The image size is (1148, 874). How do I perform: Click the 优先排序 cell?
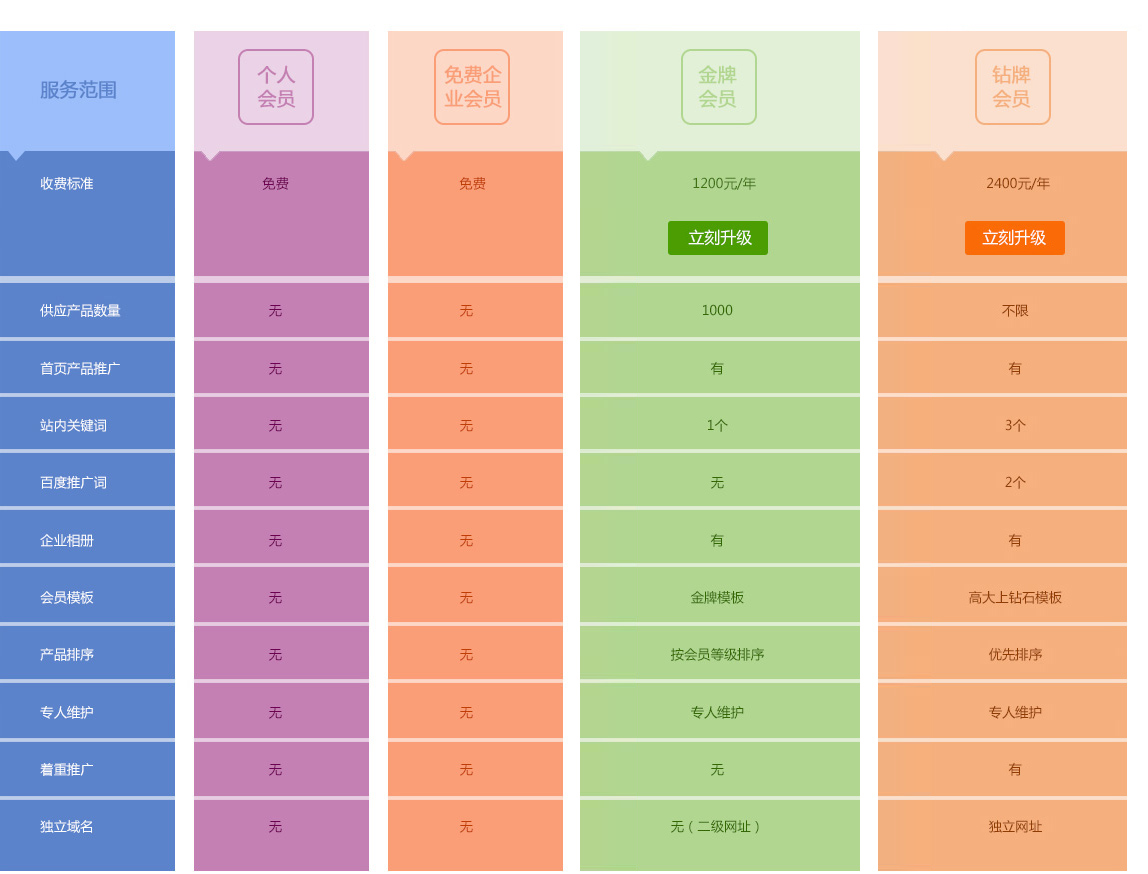1015,655
